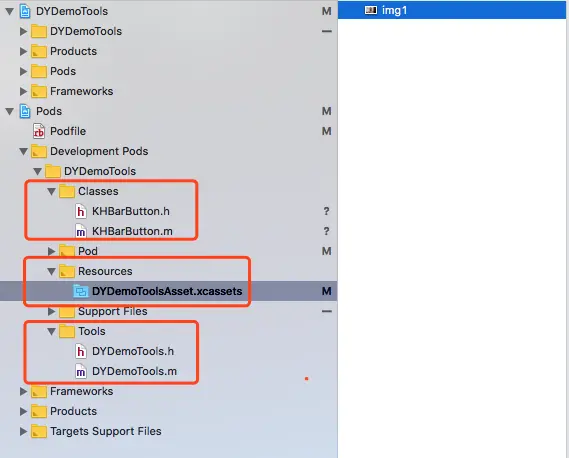The height and width of the screenshot is (458, 569).
Task: Click the KHBarButton.h header file icon
Action: (81, 211)
